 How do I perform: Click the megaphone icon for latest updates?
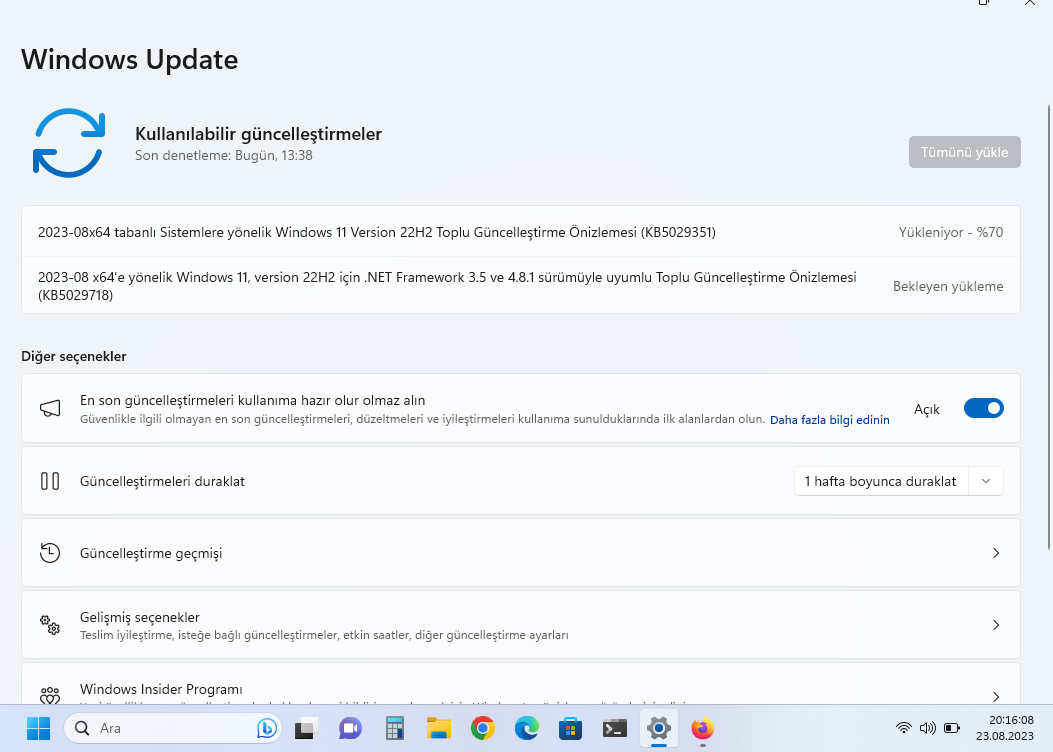click(x=50, y=408)
